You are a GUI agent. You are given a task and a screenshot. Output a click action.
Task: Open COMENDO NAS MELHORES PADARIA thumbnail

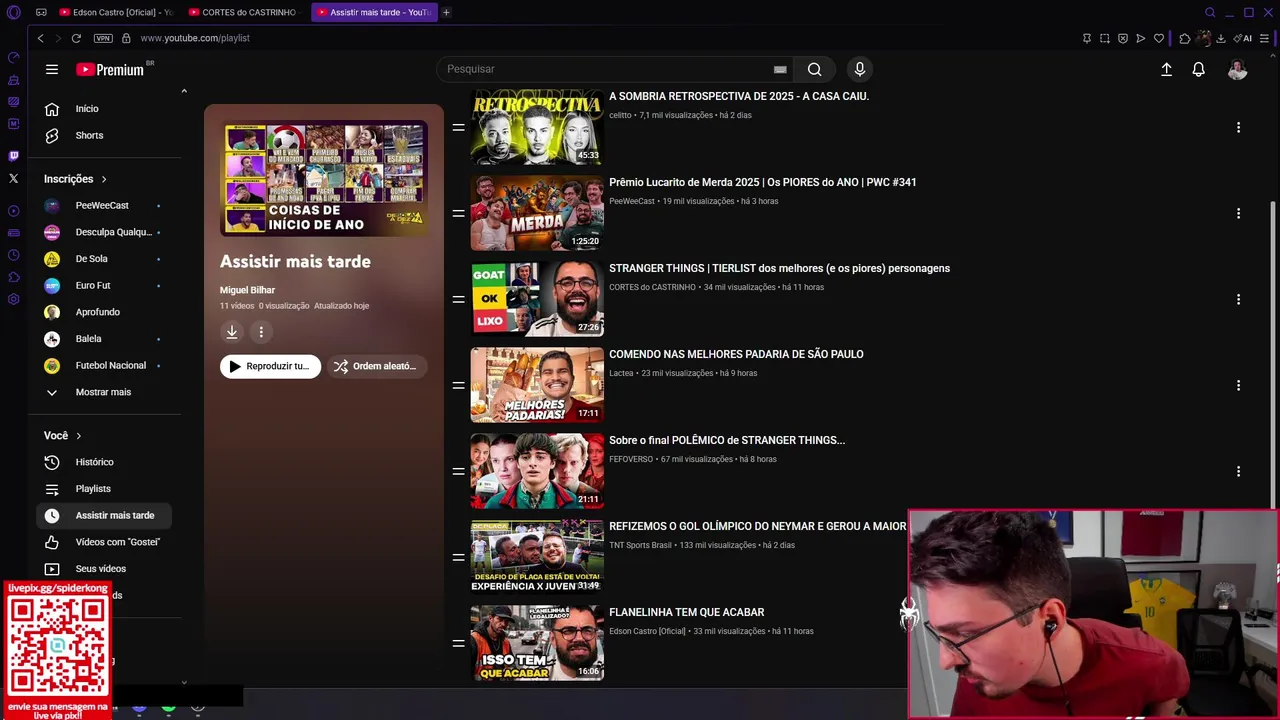537,385
